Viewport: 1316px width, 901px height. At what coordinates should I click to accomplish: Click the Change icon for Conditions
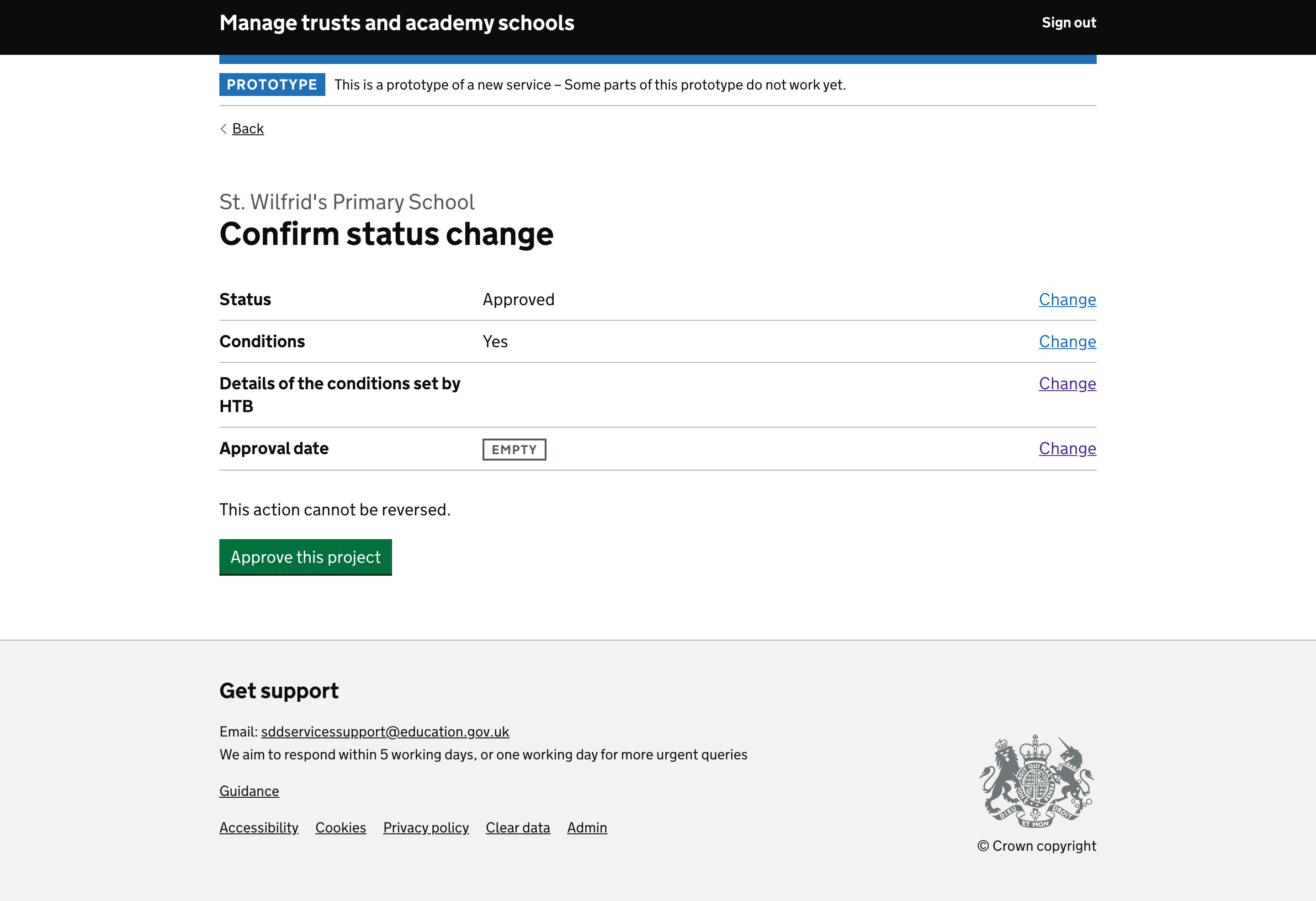(1067, 341)
